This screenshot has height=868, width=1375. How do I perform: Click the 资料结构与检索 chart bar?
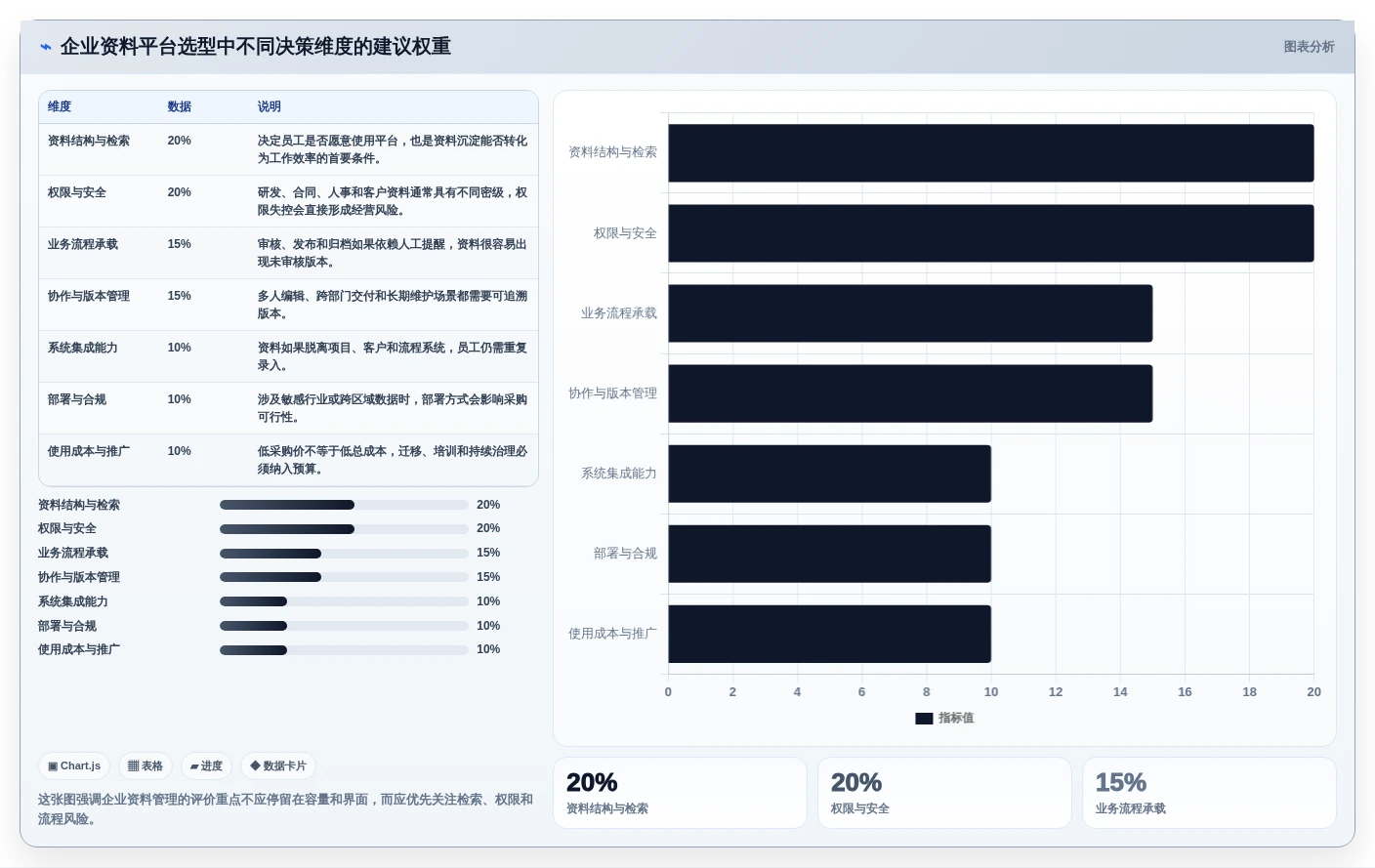click(x=991, y=153)
